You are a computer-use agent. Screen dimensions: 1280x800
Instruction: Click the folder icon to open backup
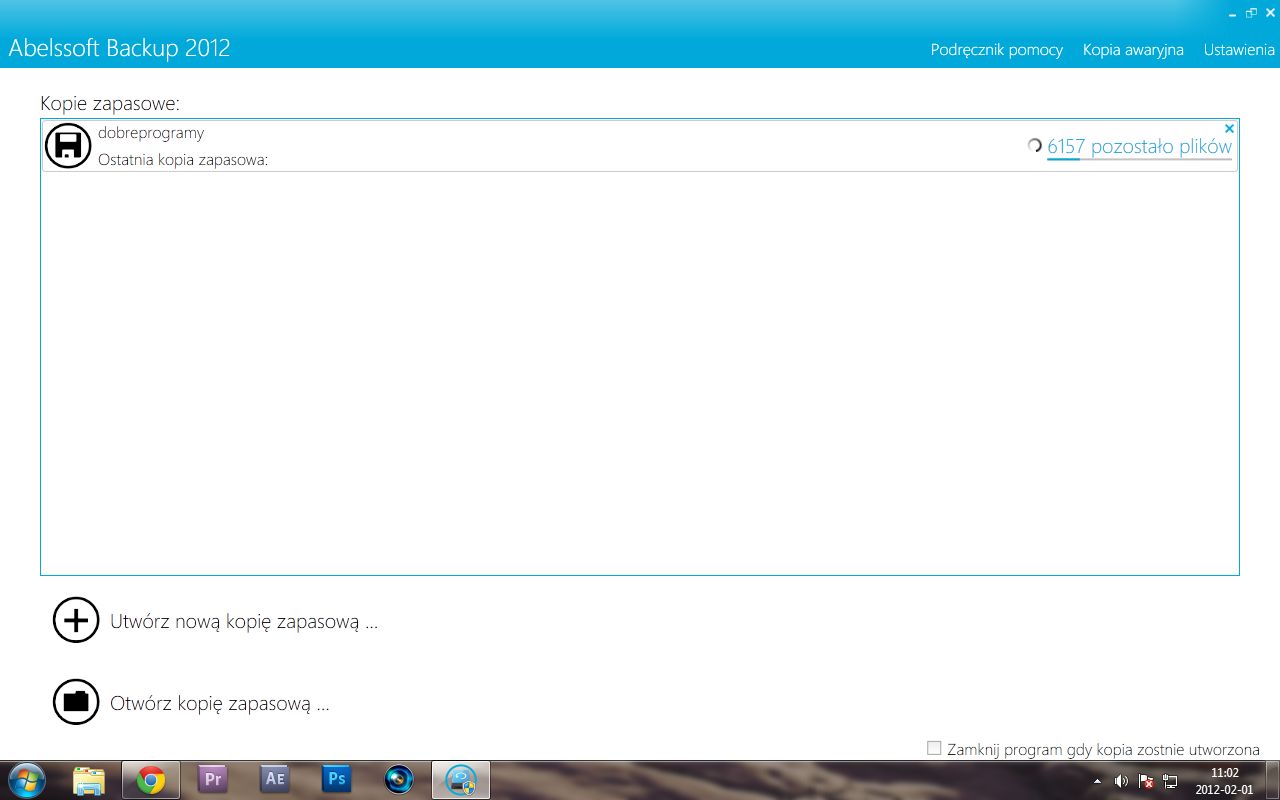click(76, 701)
